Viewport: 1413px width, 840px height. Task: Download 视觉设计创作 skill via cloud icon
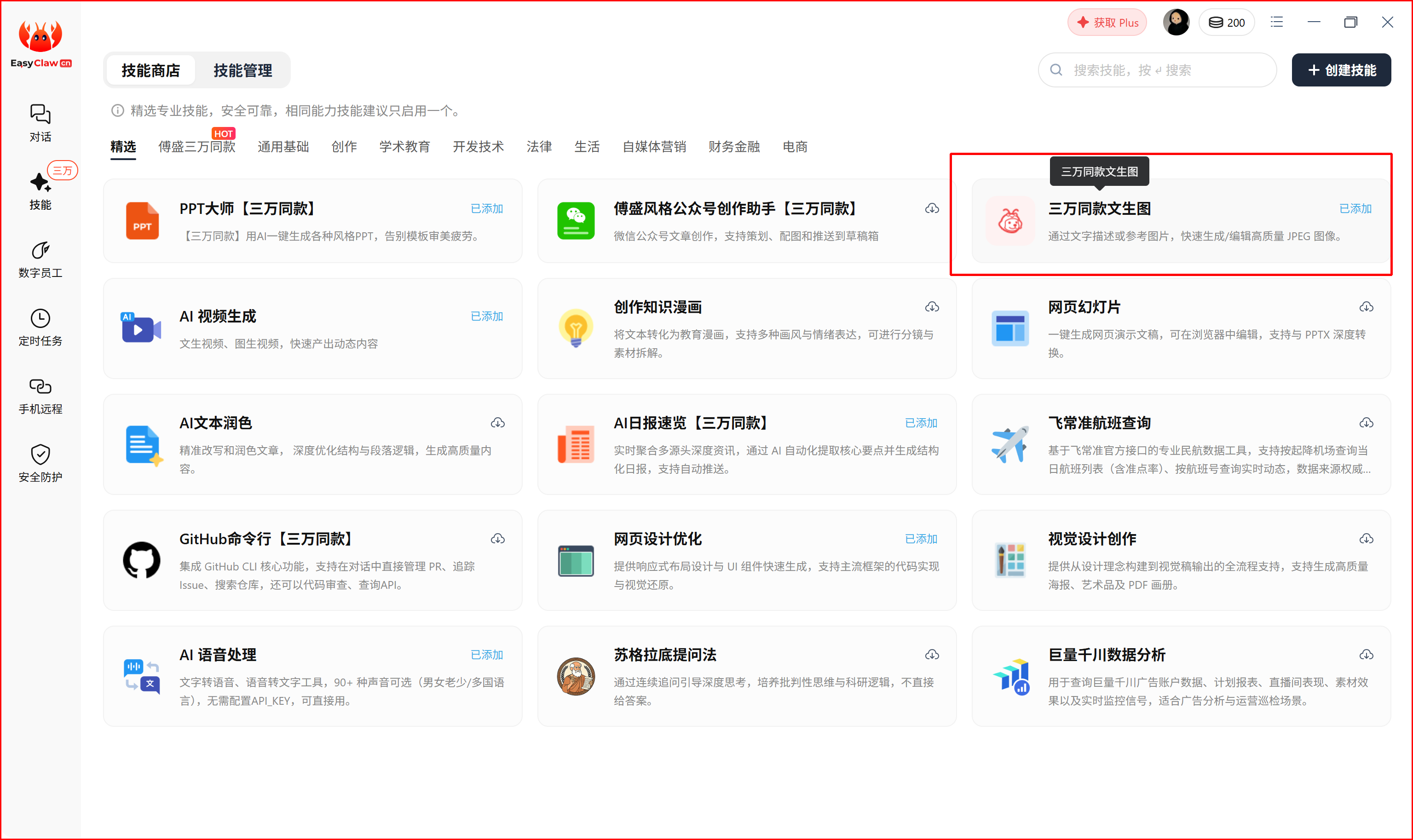coord(1366,539)
